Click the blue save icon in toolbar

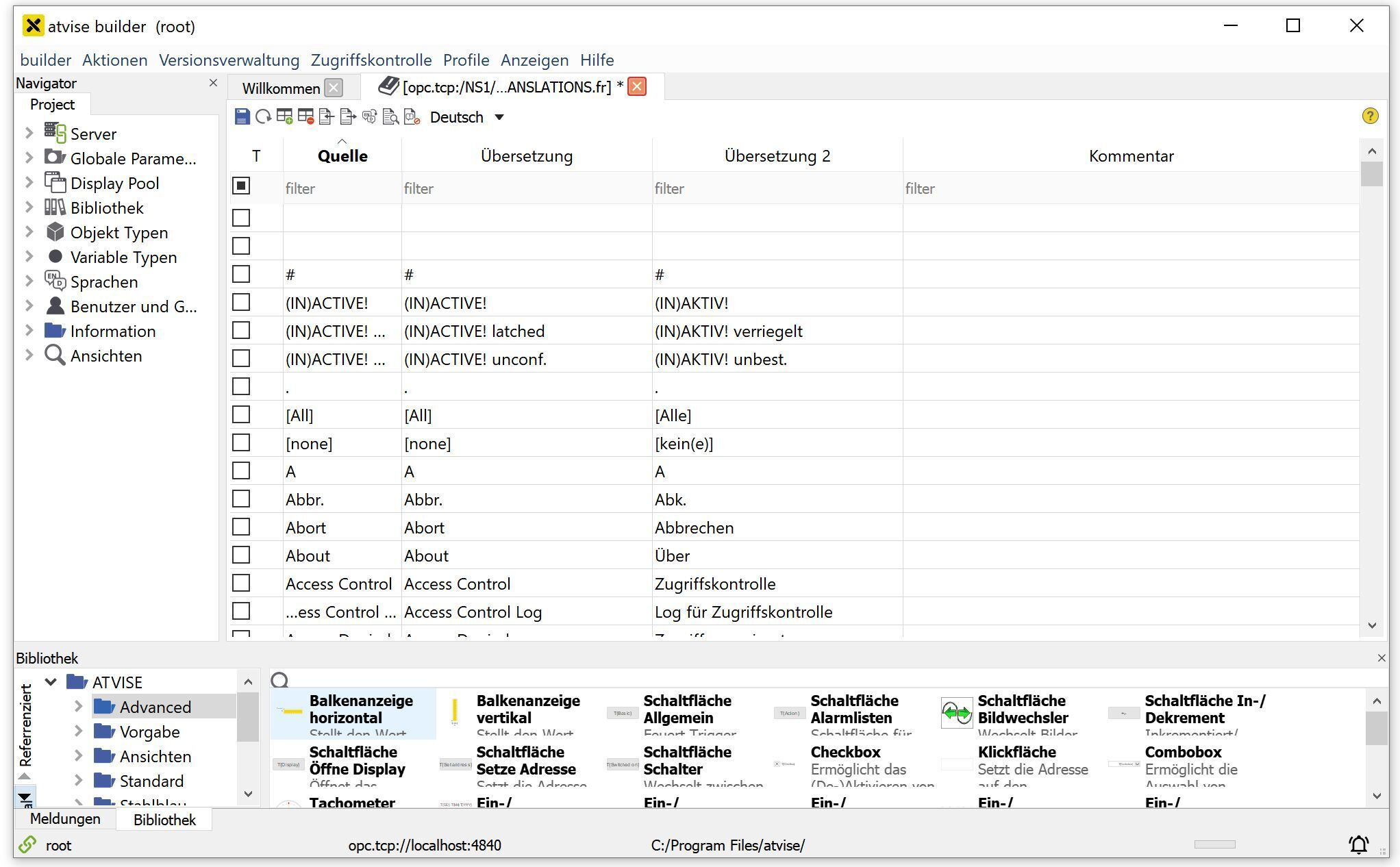[242, 117]
